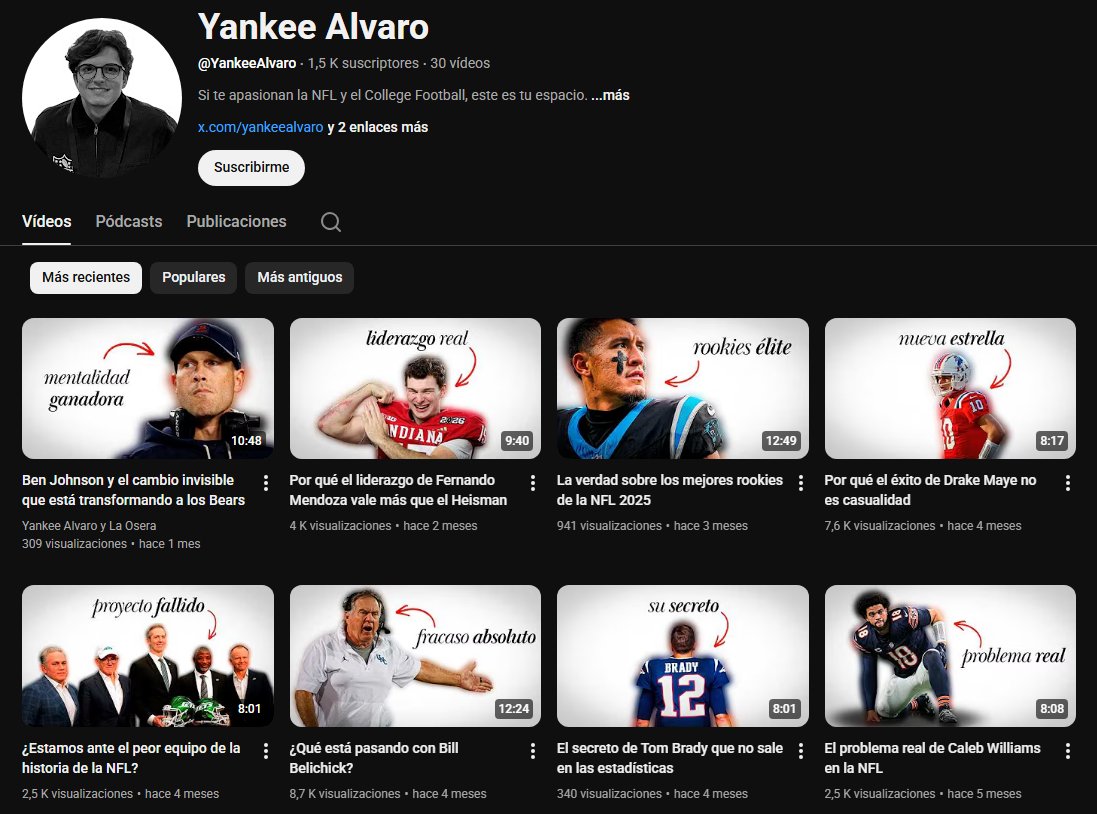Open the x.com/yankeealvaro link

click(260, 127)
